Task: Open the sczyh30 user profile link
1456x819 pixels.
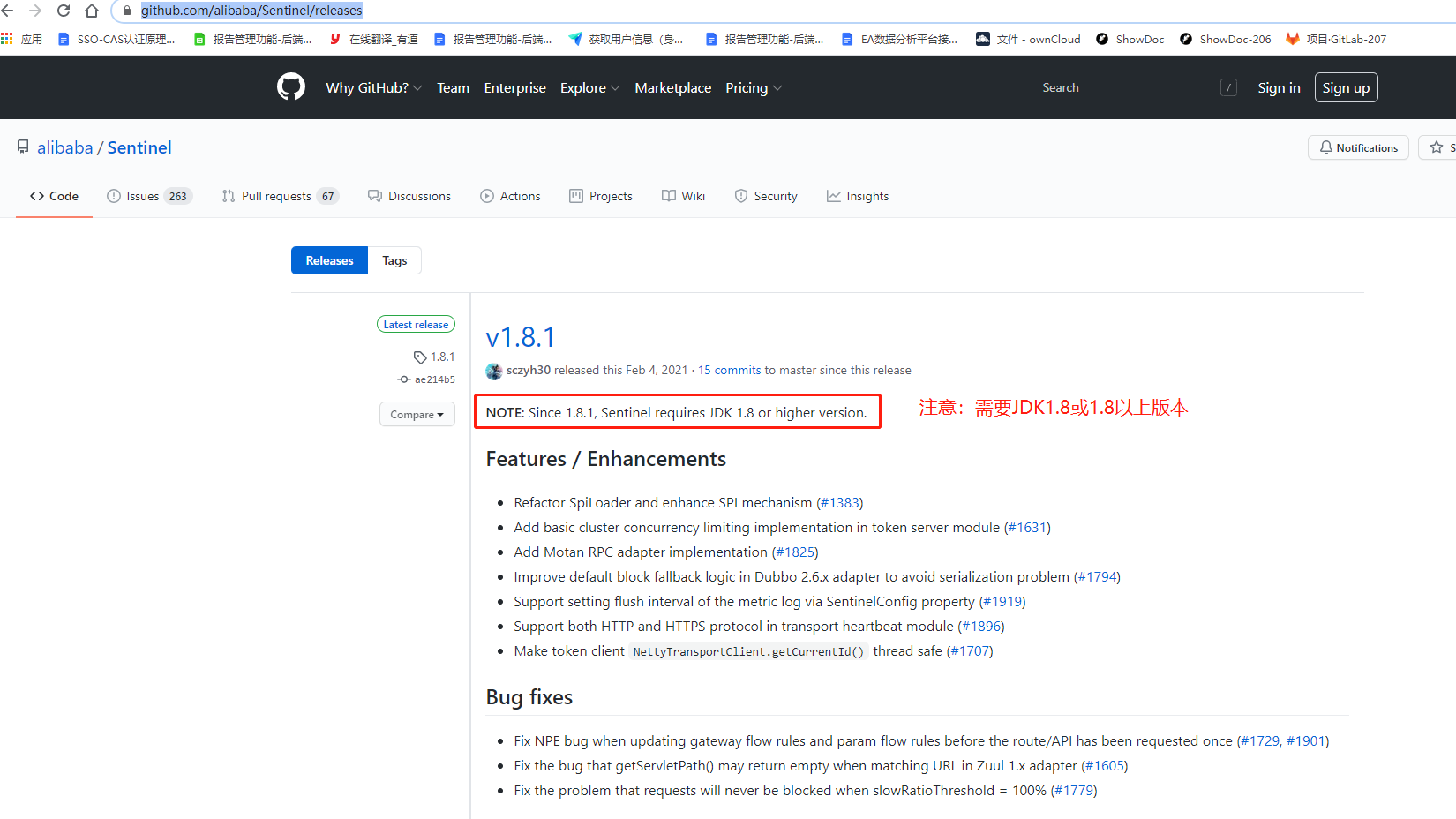Action: point(529,370)
